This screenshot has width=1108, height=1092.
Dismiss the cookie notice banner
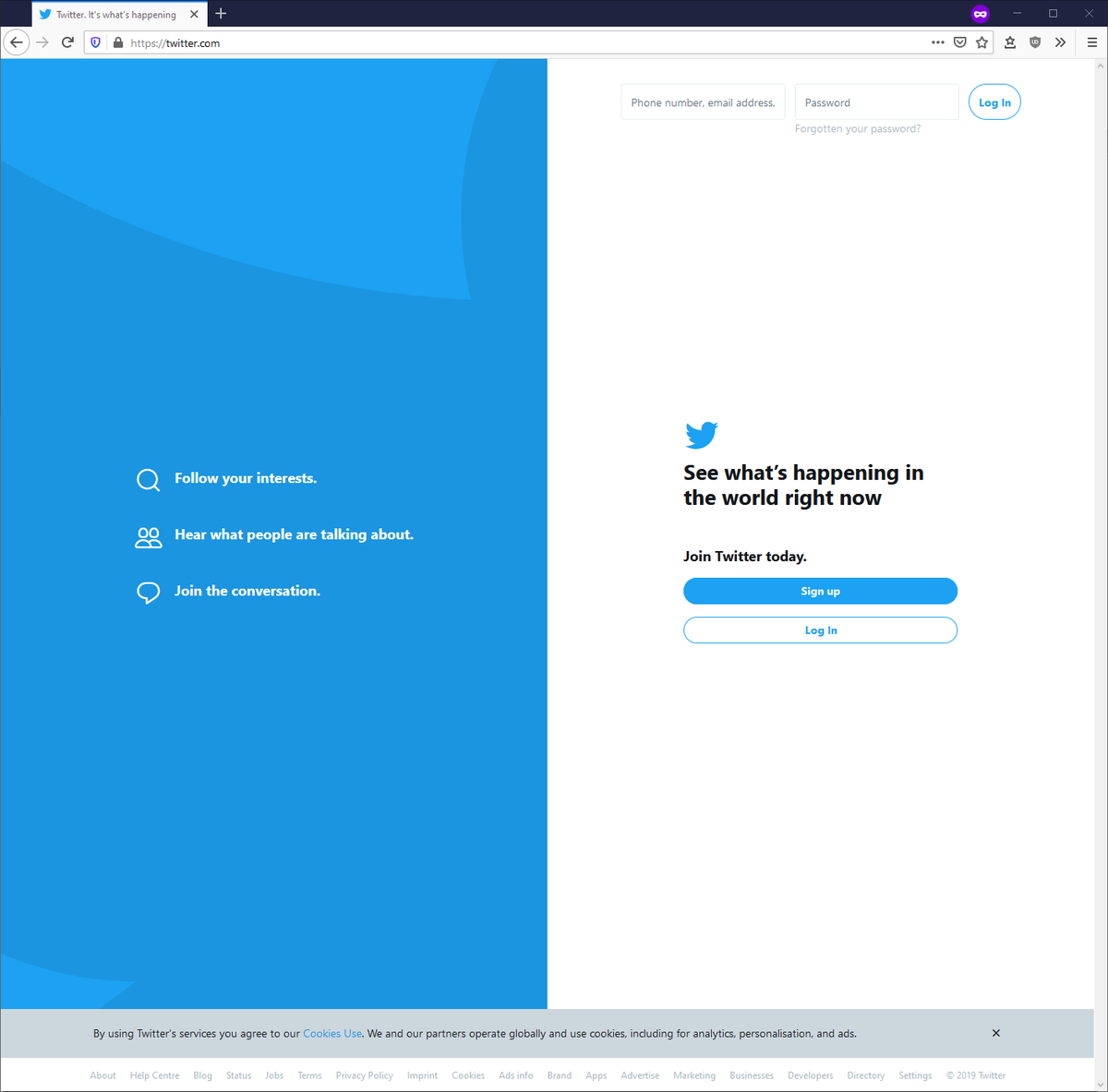(x=996, y=1033)
